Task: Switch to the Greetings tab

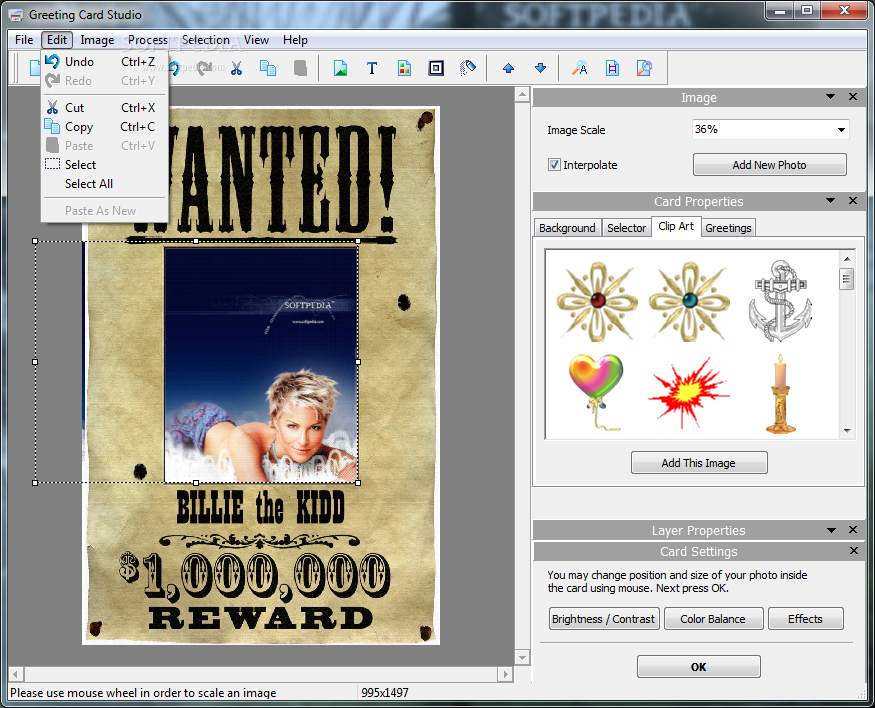Action: coord(728,228)
